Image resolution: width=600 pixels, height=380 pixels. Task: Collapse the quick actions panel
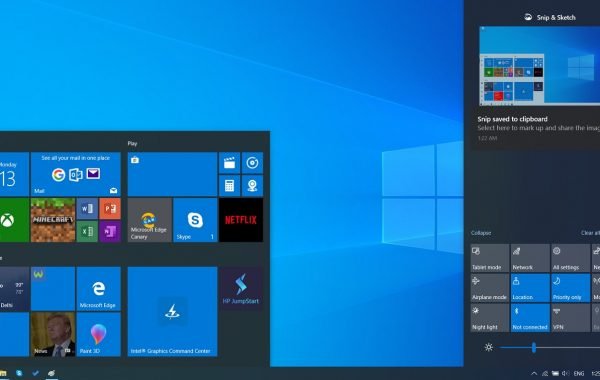tap(481, 233)
